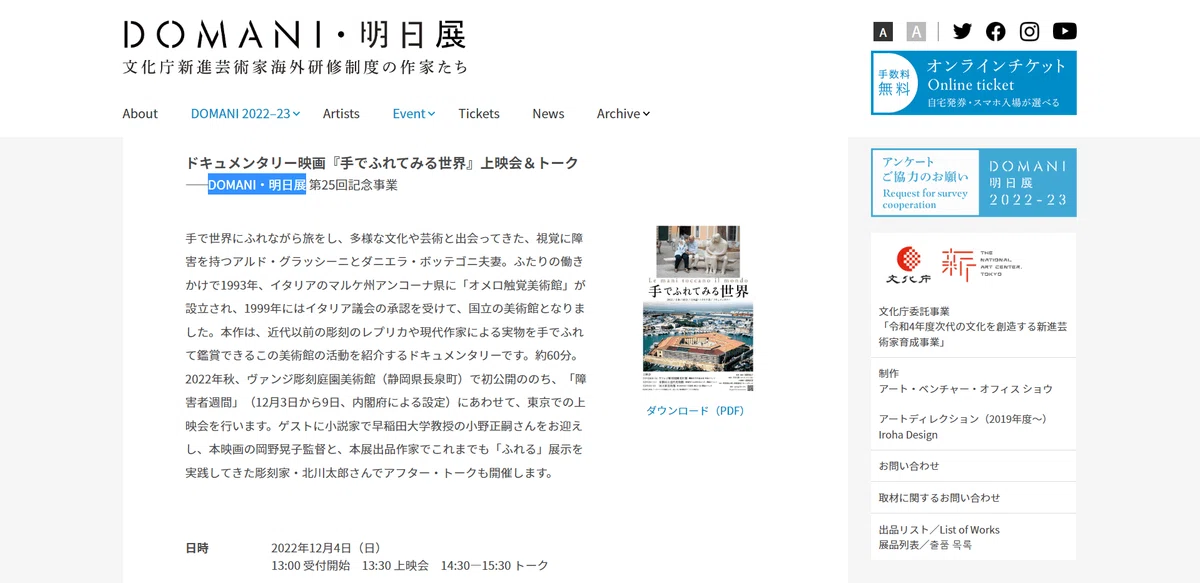Open the survey cooperation request banner
This screenshot has width=1200, height=583.
click(x=974, y=182)
